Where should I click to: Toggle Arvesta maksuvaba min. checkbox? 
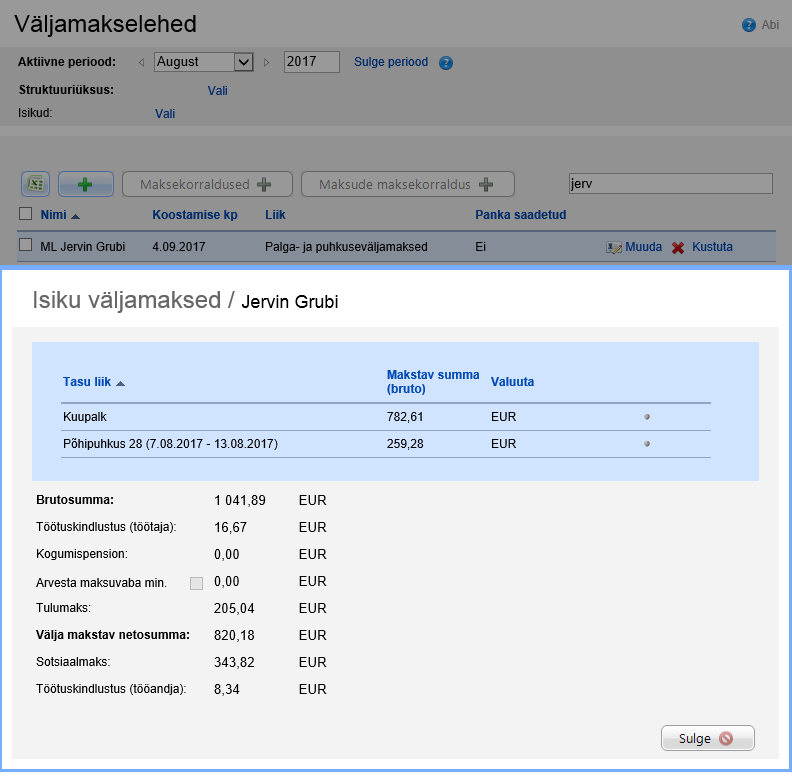pos(196,582)
